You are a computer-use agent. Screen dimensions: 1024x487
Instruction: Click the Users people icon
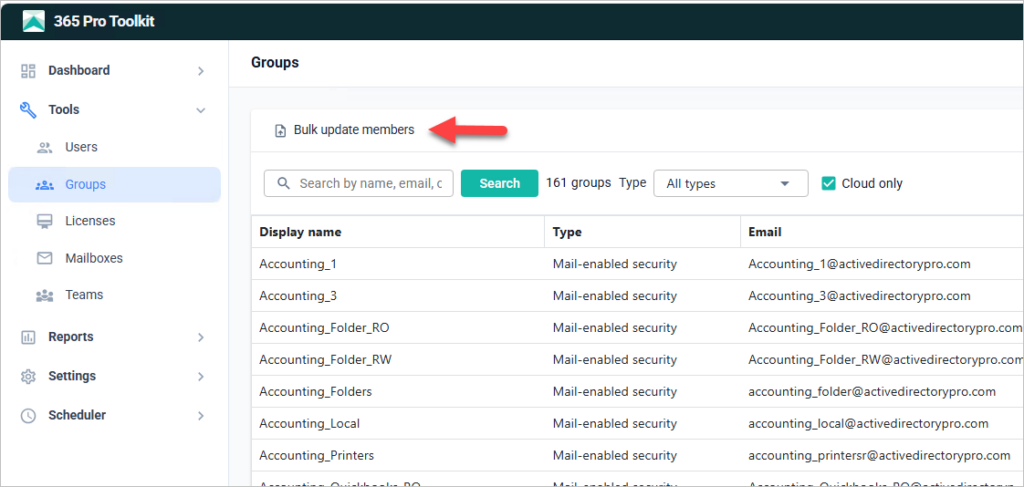coord(44,148)
